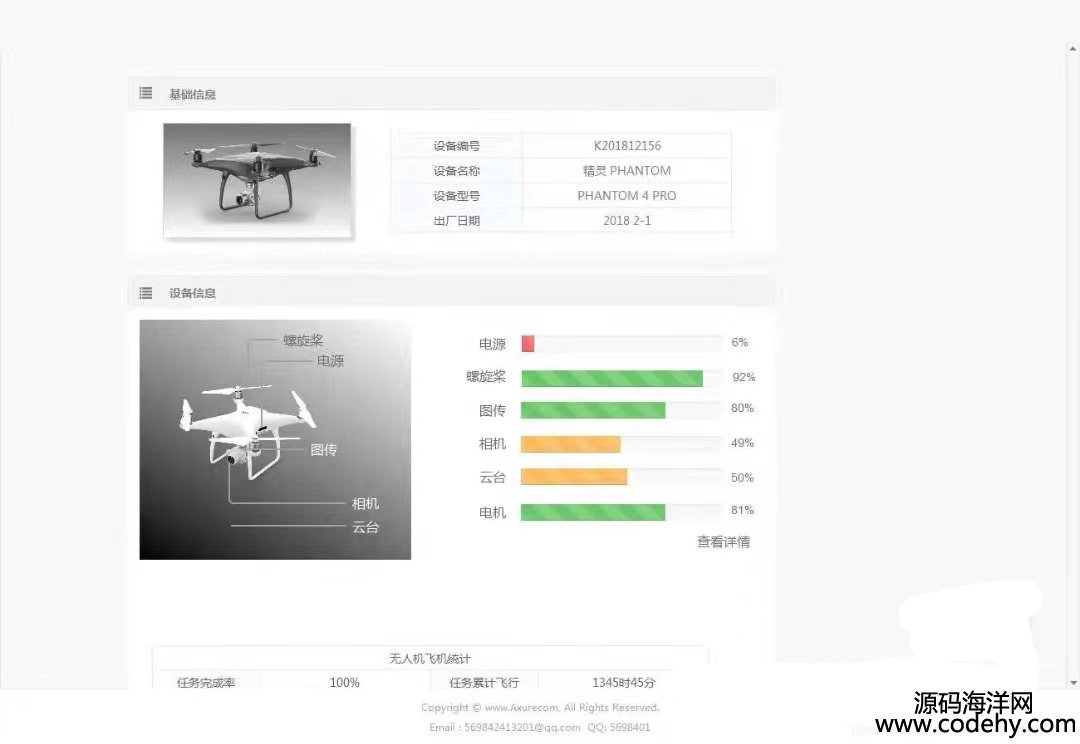Select the 基础信息 section title
Screen dimensions: 1080x744
pos(192,94)
